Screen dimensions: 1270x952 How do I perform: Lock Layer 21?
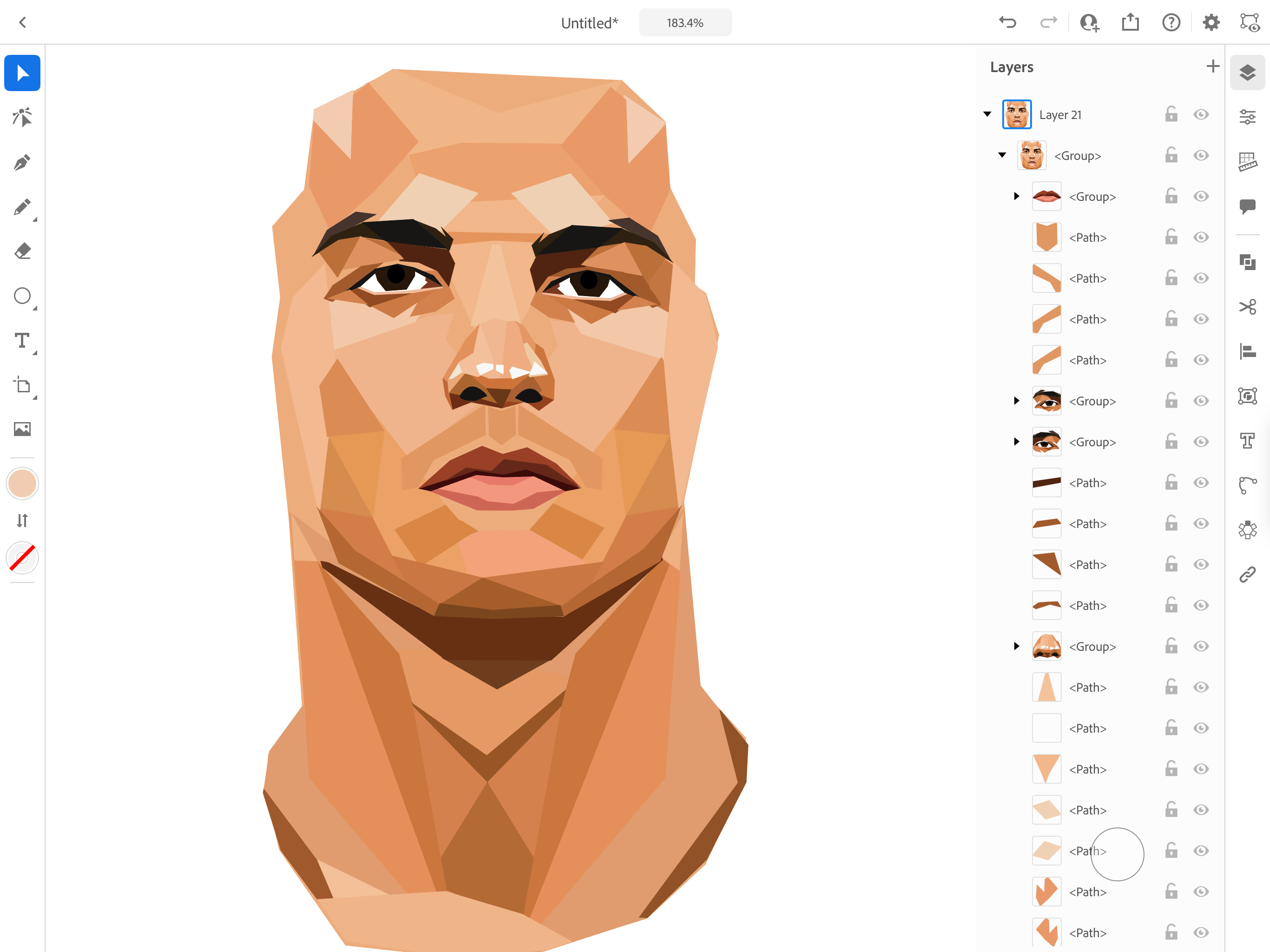pos(1171,114)
